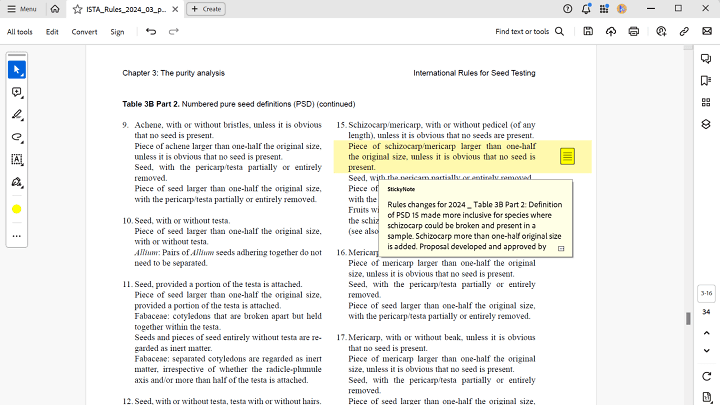Viewport: 720px width, 405px height.
Task: Click the Create button
Action: pyautogui.click(x=207, y=8)
